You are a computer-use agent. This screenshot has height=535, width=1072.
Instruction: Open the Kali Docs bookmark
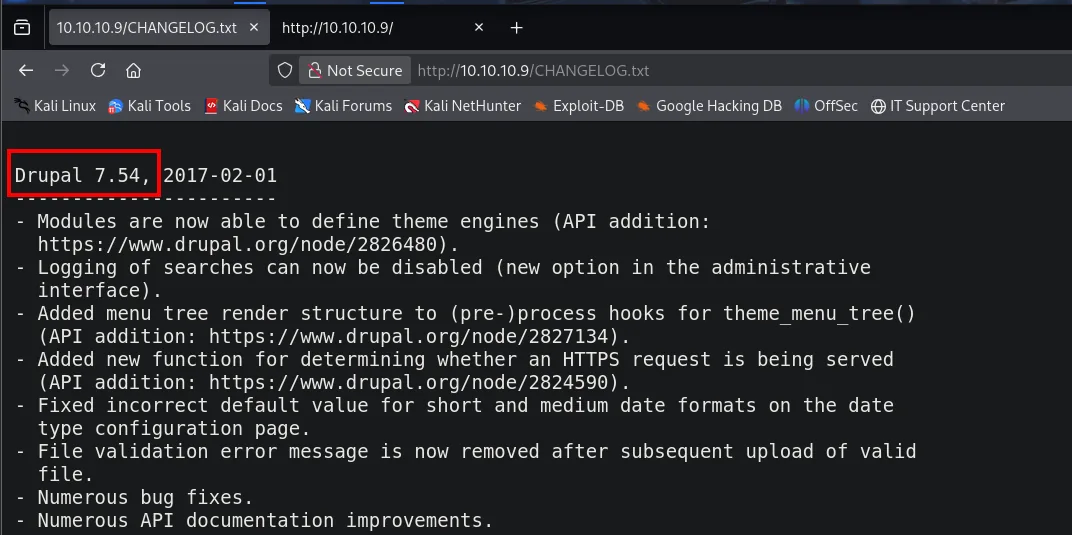[243, 106]
